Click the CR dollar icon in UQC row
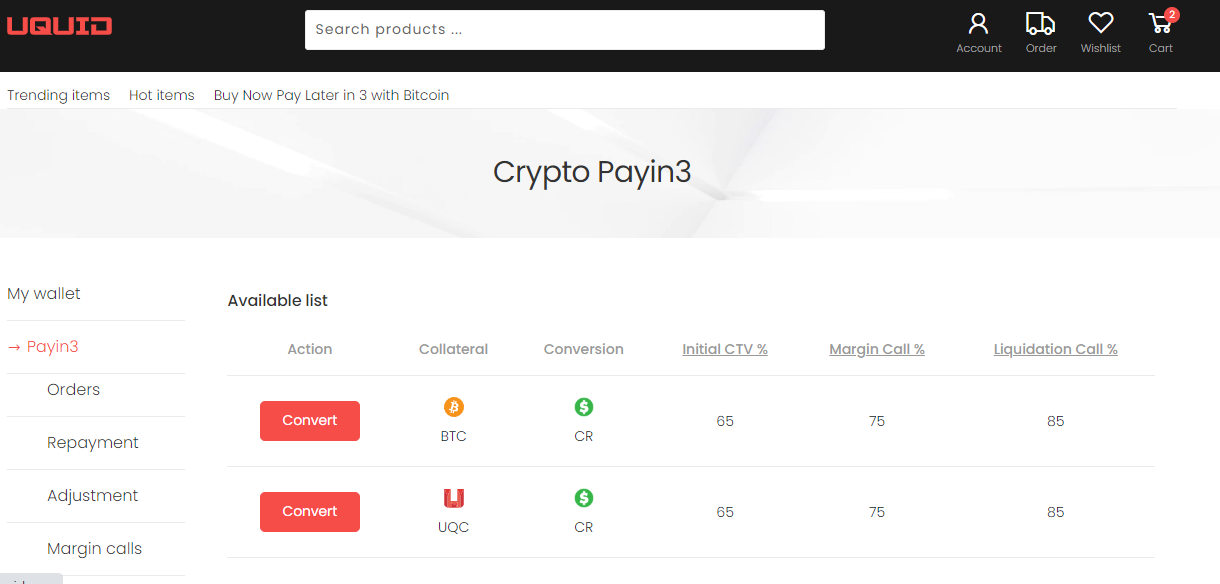Screen dimensions: 1220x584 click(x=584, y=498)
